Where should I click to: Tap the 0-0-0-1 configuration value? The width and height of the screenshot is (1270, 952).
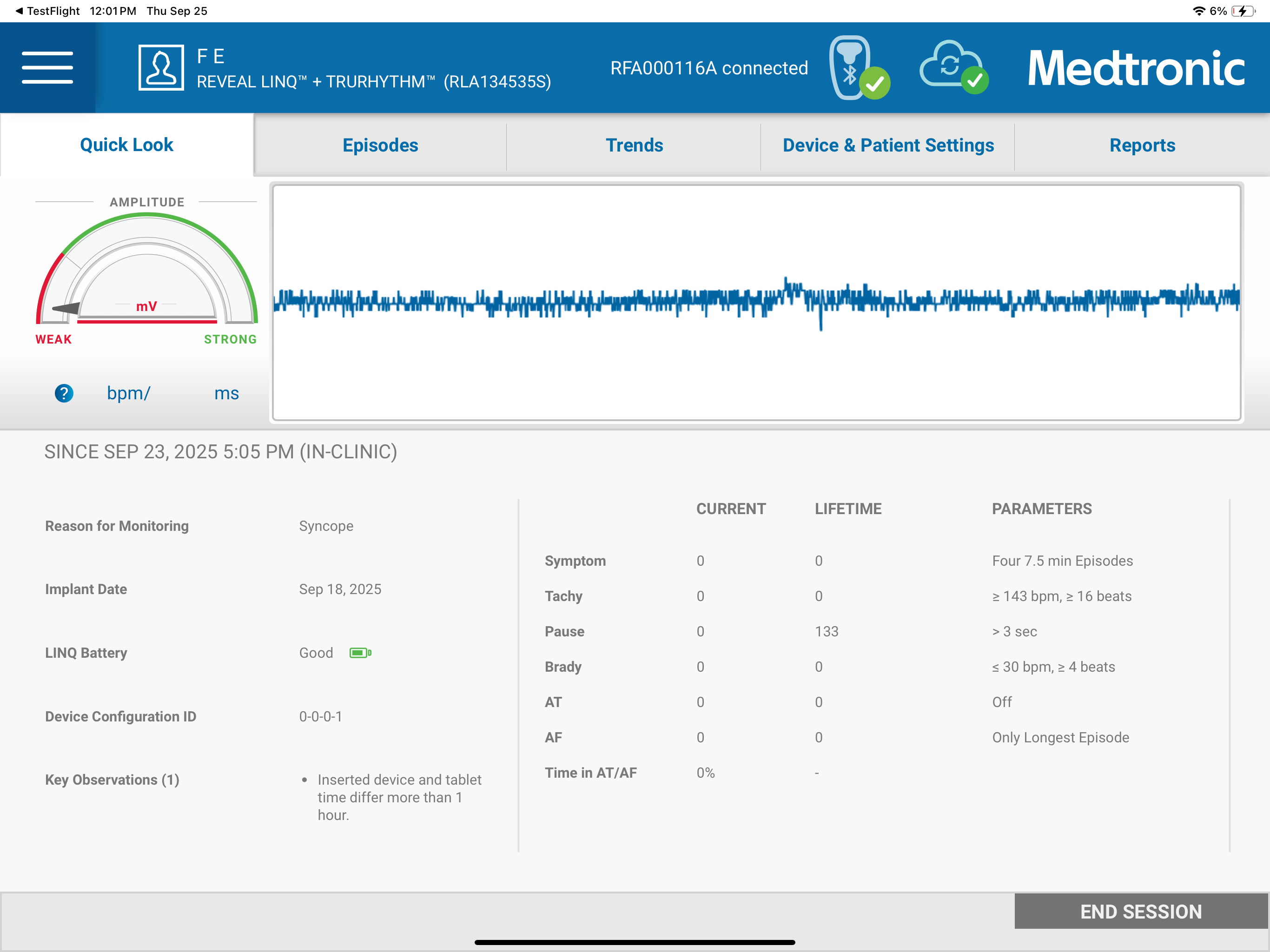(x=320, y=717)
